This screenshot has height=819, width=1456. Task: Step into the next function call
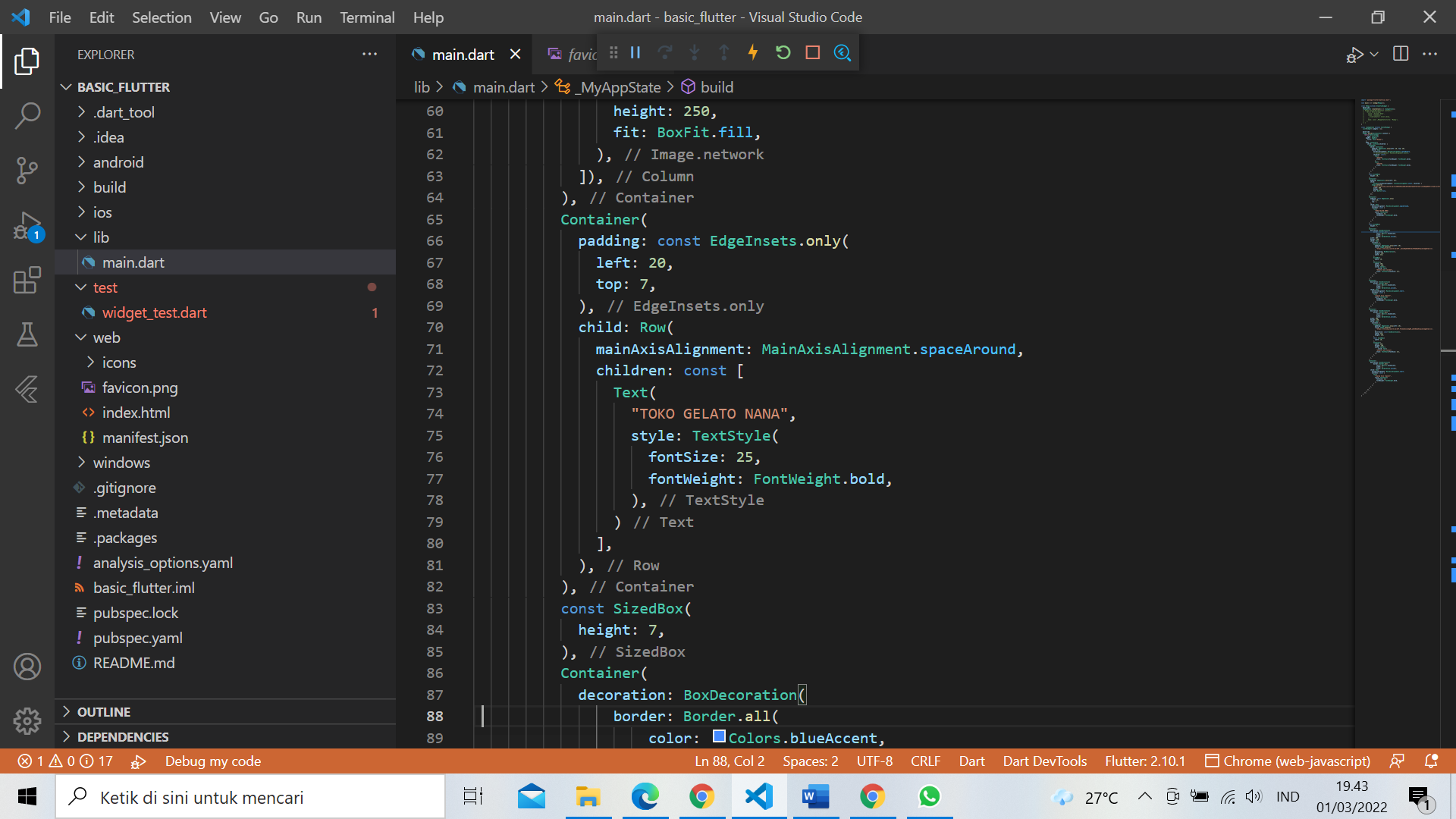(x=695, y=52)
